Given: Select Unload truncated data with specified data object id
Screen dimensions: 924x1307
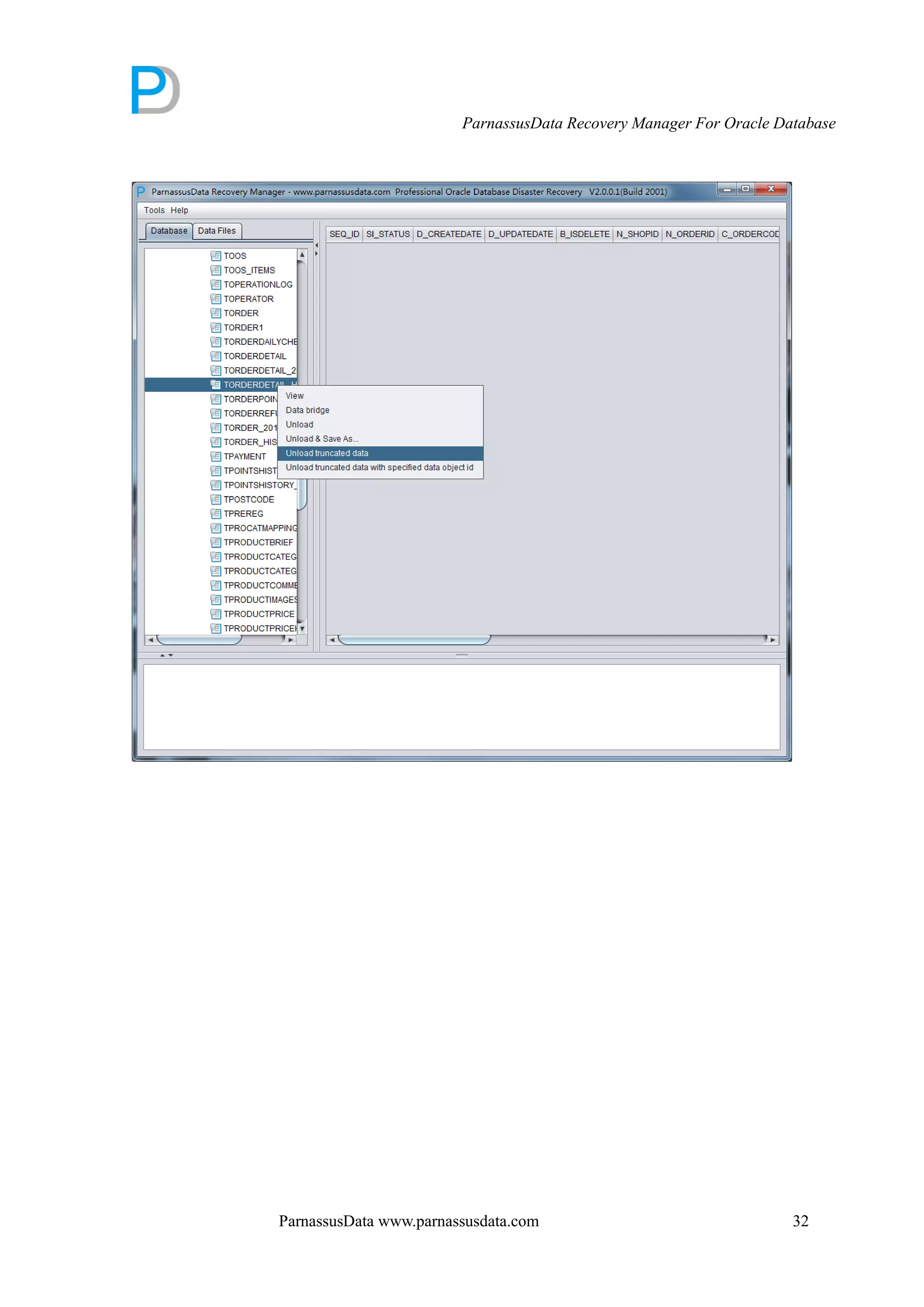Looking at the screenshot, I should pos(380,468).
